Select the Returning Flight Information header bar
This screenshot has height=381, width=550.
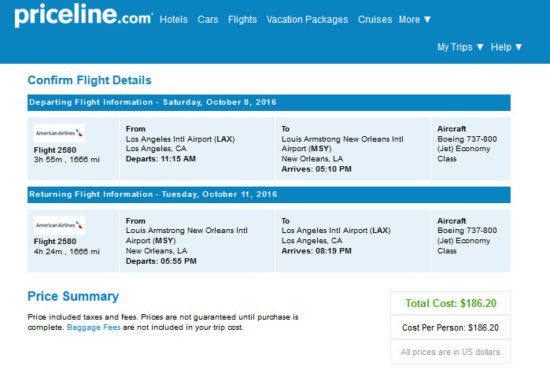pyautogui.click(x=269, y=194)
